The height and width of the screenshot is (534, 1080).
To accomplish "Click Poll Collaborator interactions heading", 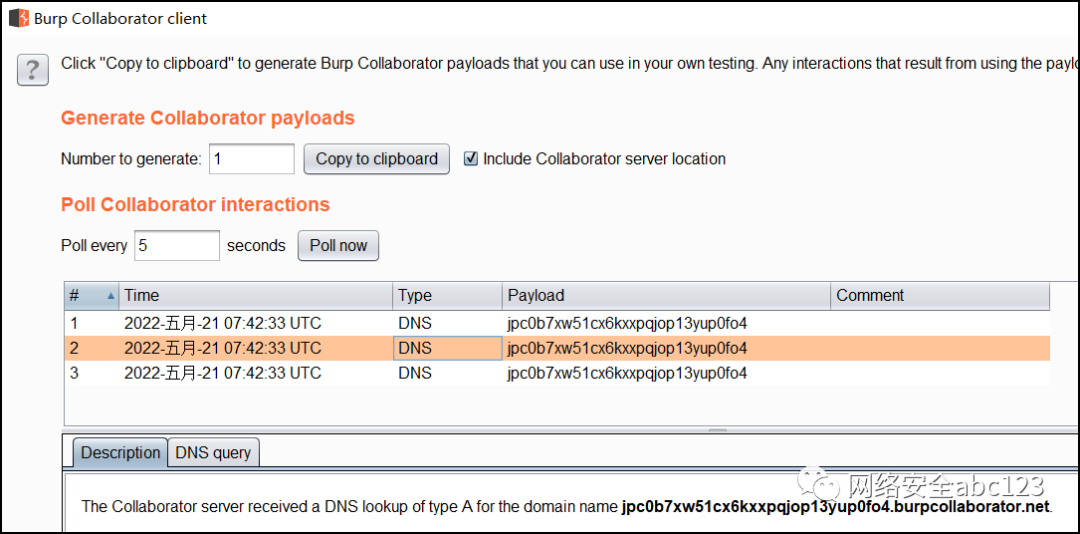I will 195,205.
